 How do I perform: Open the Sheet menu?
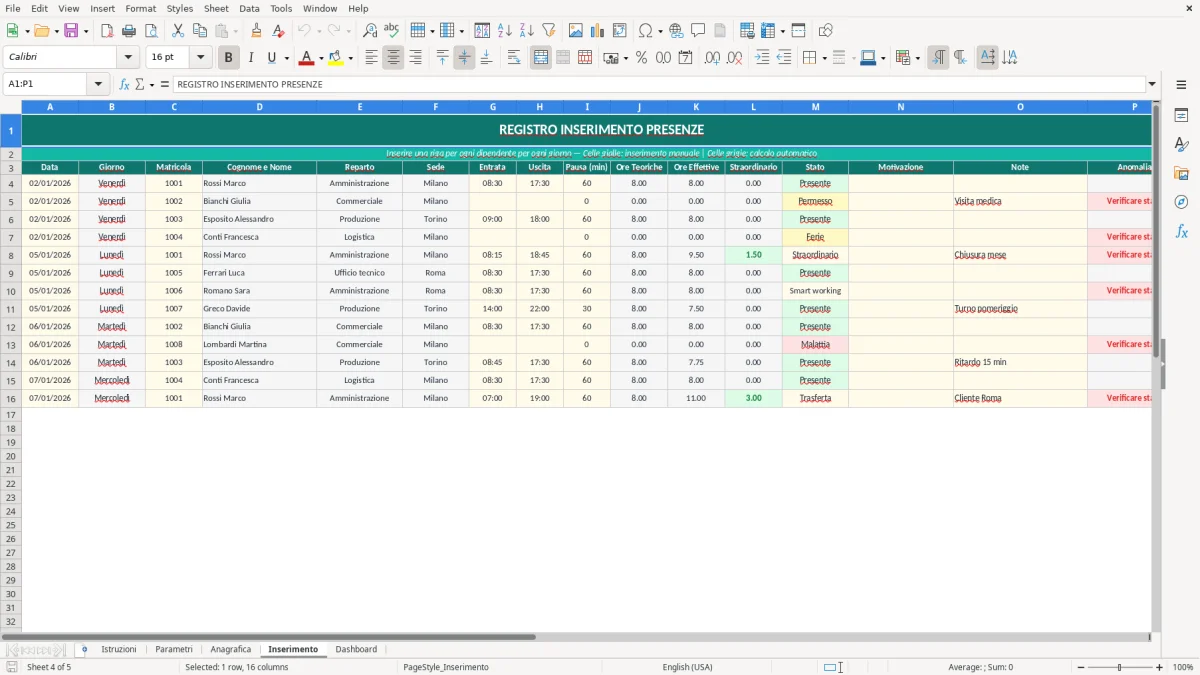pyautogui.click(x=216, y=8)
